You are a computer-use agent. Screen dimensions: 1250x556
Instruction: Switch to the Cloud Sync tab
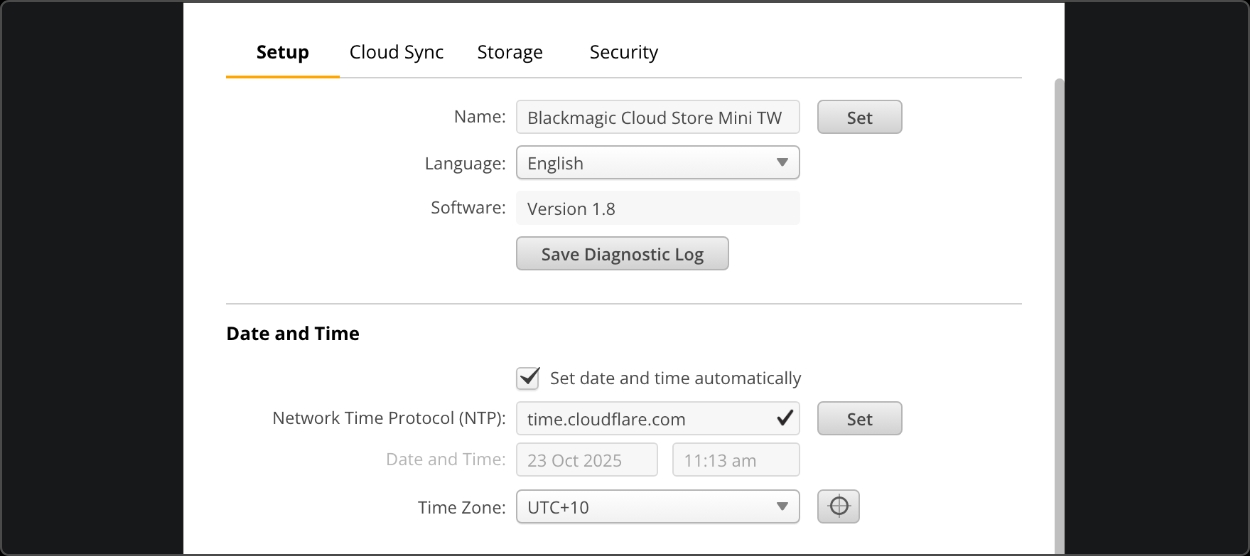pyautogui.click(x=396, y=52)
